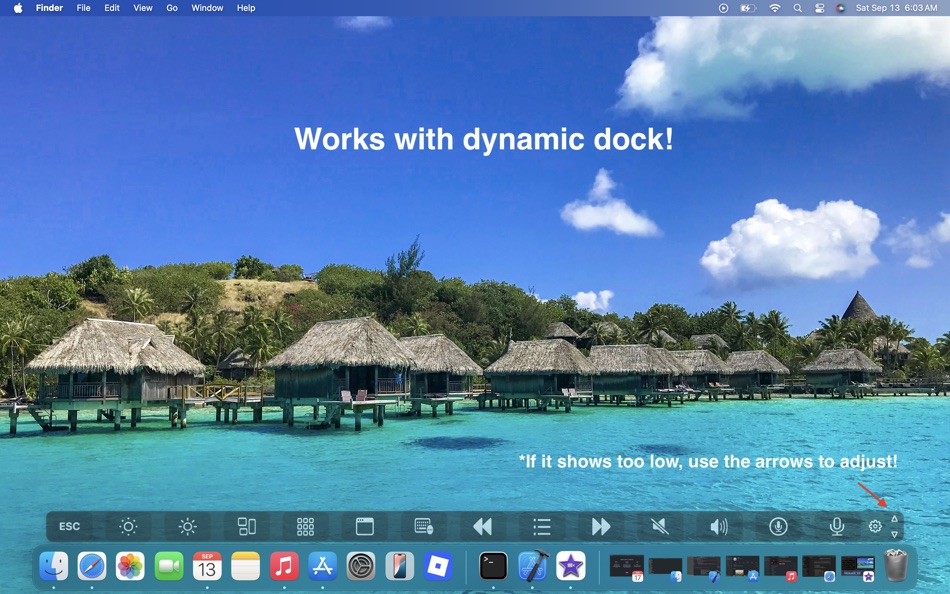950x594 pixels.
Task: Open touch bar settings gear
Action: tap(875, 526)
